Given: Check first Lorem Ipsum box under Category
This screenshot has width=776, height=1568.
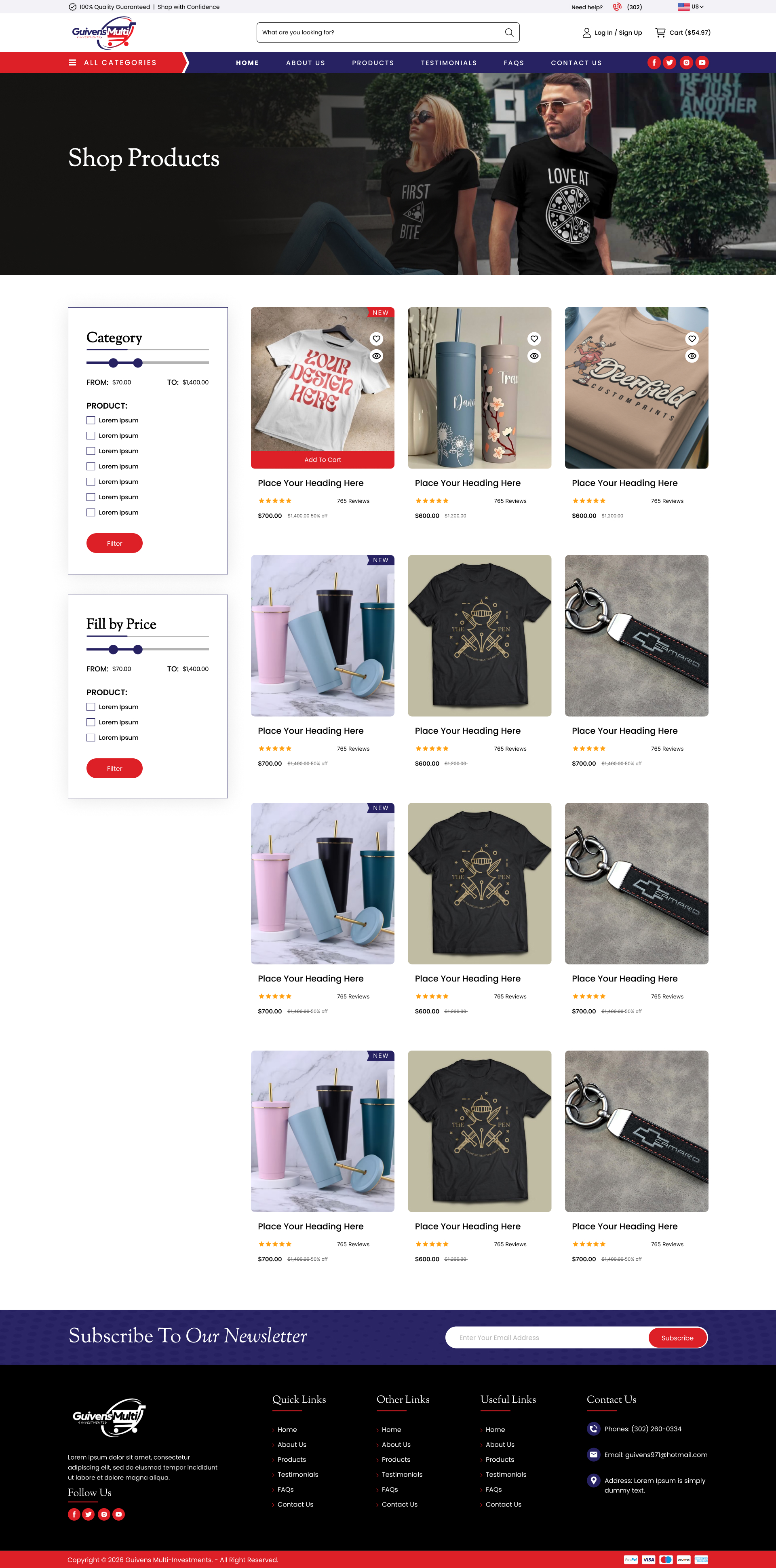Looking at the screenshot, I should [91, 420].
